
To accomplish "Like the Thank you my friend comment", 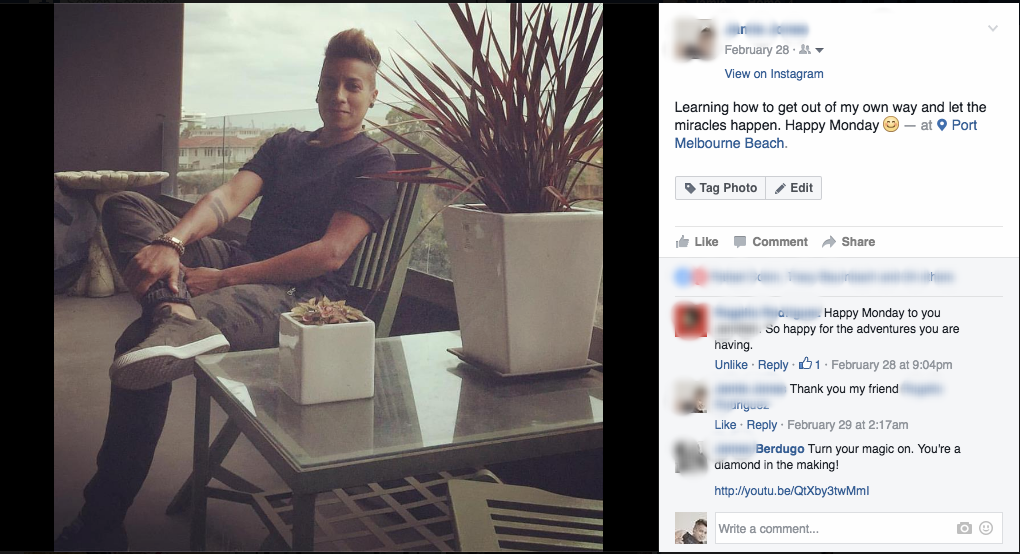I will (725, 425).
